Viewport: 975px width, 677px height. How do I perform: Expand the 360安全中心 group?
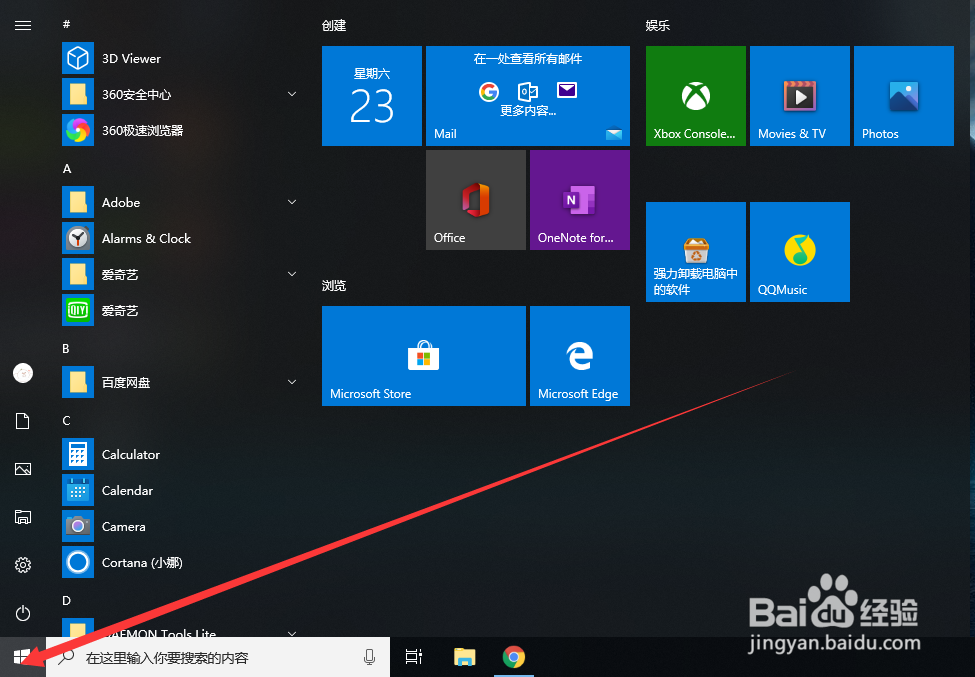pos(291,94)
